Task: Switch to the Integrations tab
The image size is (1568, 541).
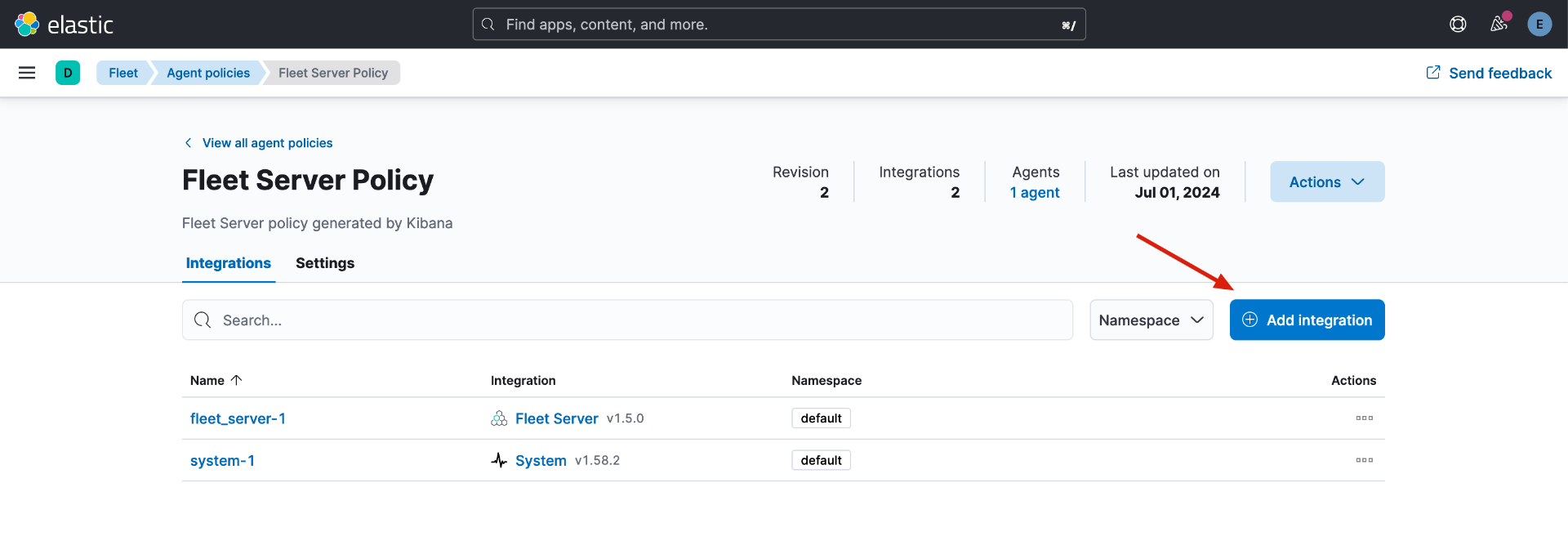Action: (x=229, y=263)
